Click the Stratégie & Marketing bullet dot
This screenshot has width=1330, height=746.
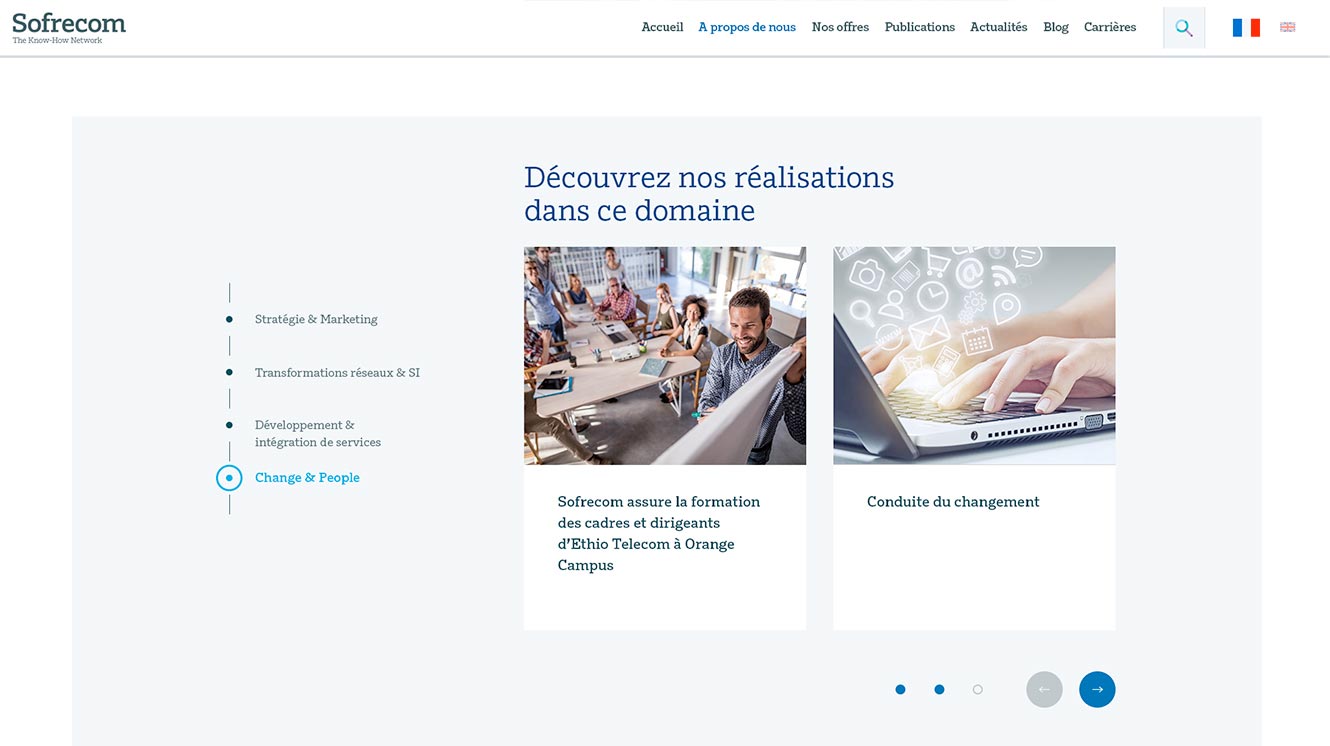(x=229, y=319)
